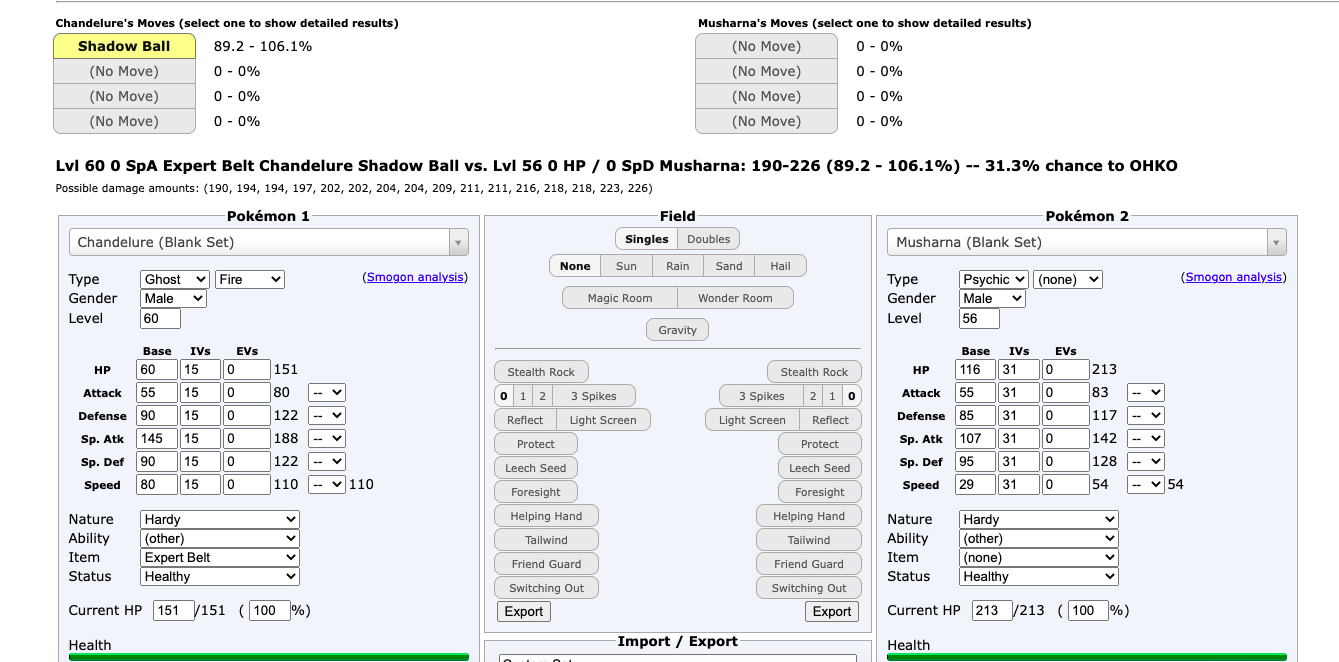Toggle Musharna side Light Screen
This screenshot has height=662, width=1339.
tap(752, 420)
